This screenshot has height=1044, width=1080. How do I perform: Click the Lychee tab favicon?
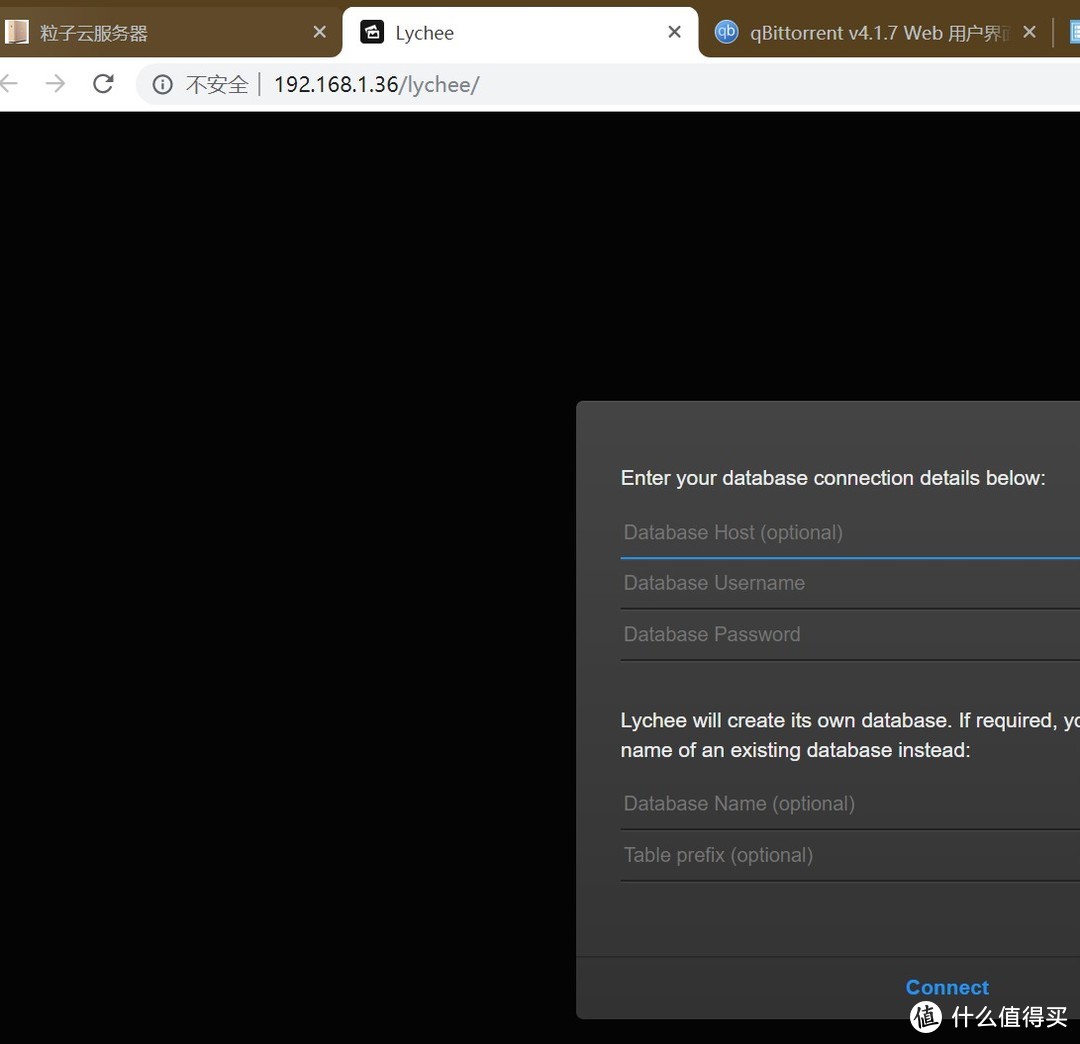point(373,32)
